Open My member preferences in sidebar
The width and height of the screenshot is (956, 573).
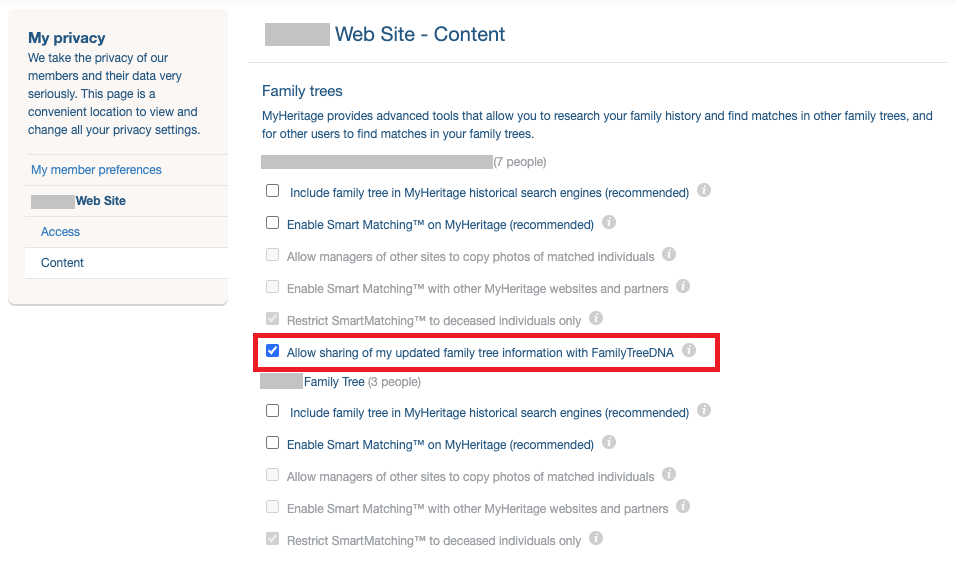96,170
